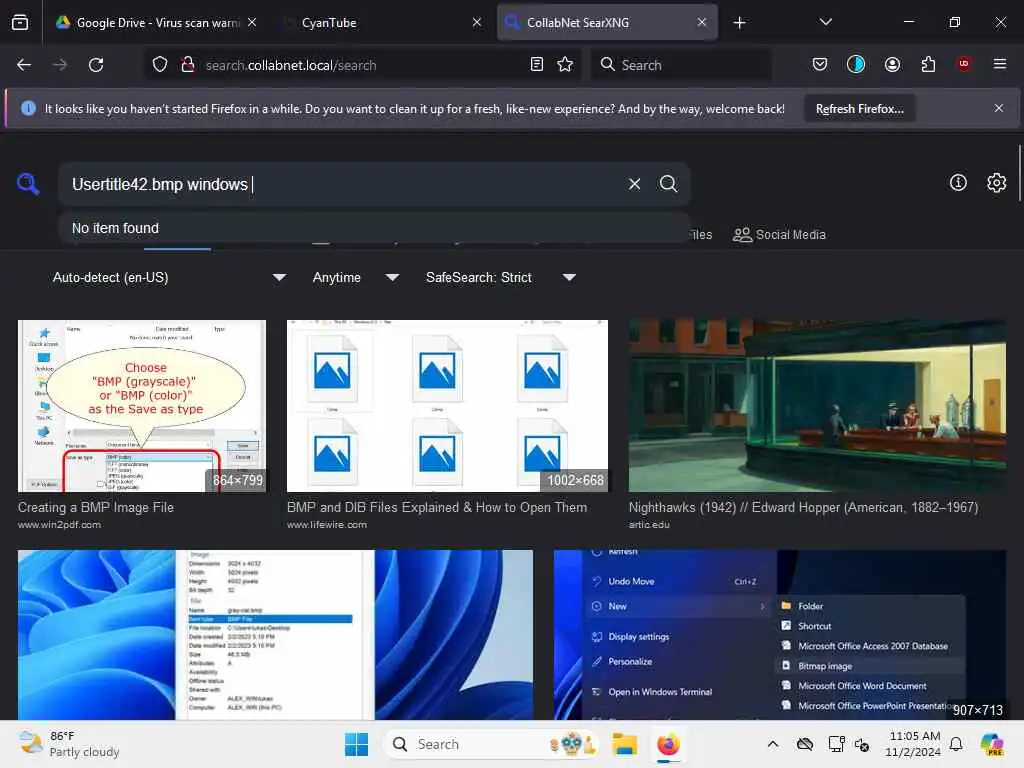Screen dimensions: 1024x768
Task: Click the Save as type BMP thumbnail
Action: (x=142, y=406)
